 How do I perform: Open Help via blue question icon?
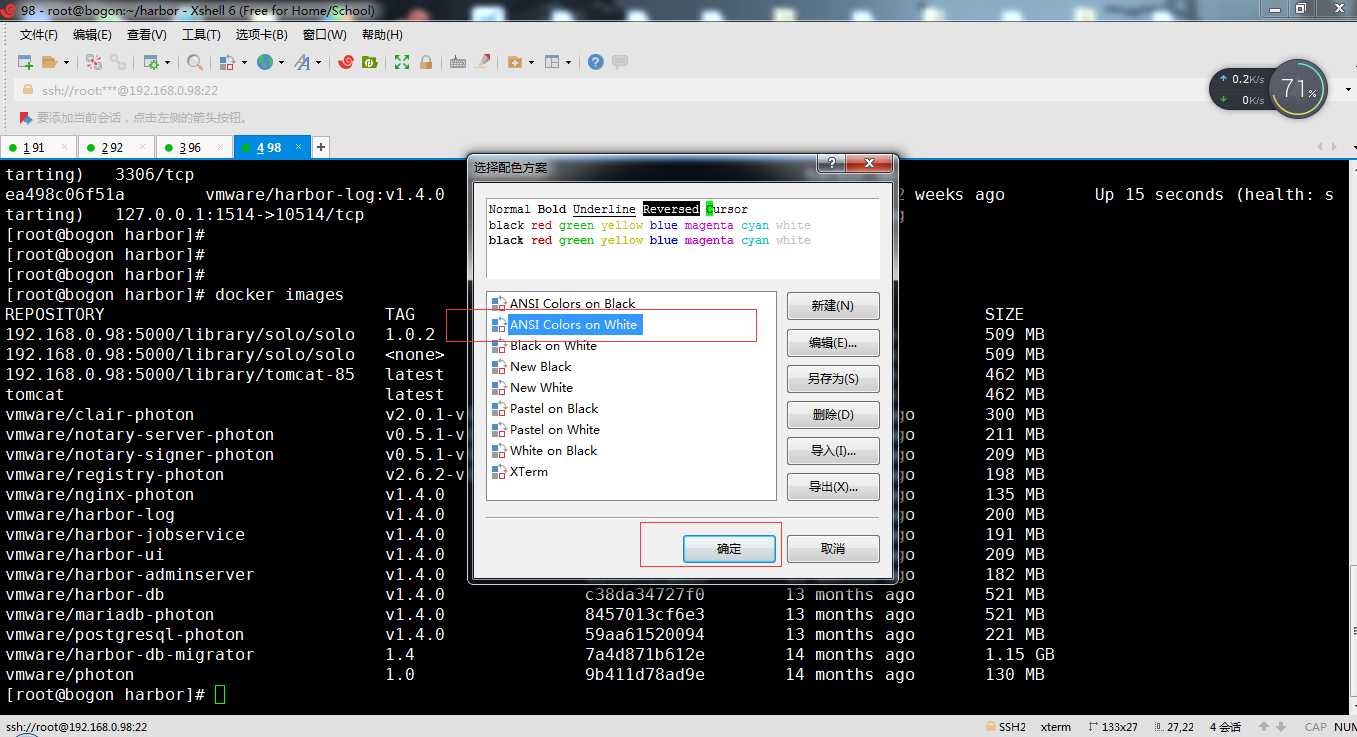(x=596, y=62)
